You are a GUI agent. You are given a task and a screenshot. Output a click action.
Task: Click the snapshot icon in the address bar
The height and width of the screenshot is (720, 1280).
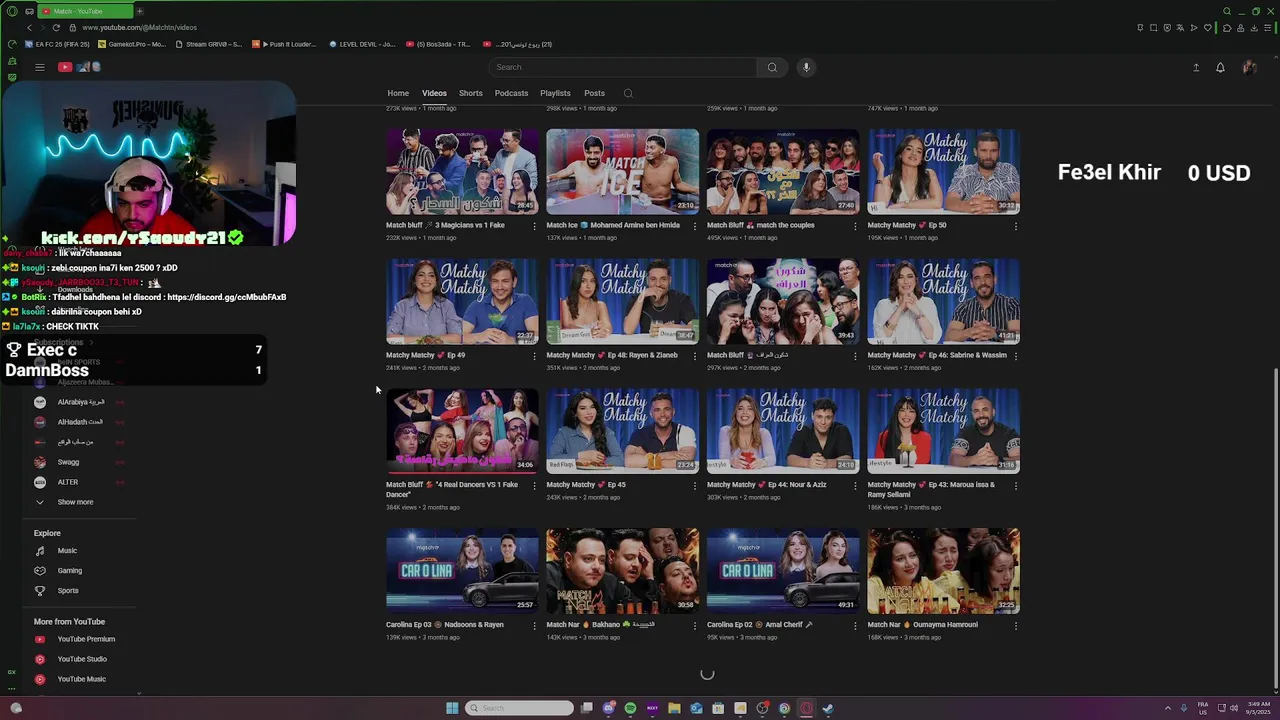click(1153, 27)
